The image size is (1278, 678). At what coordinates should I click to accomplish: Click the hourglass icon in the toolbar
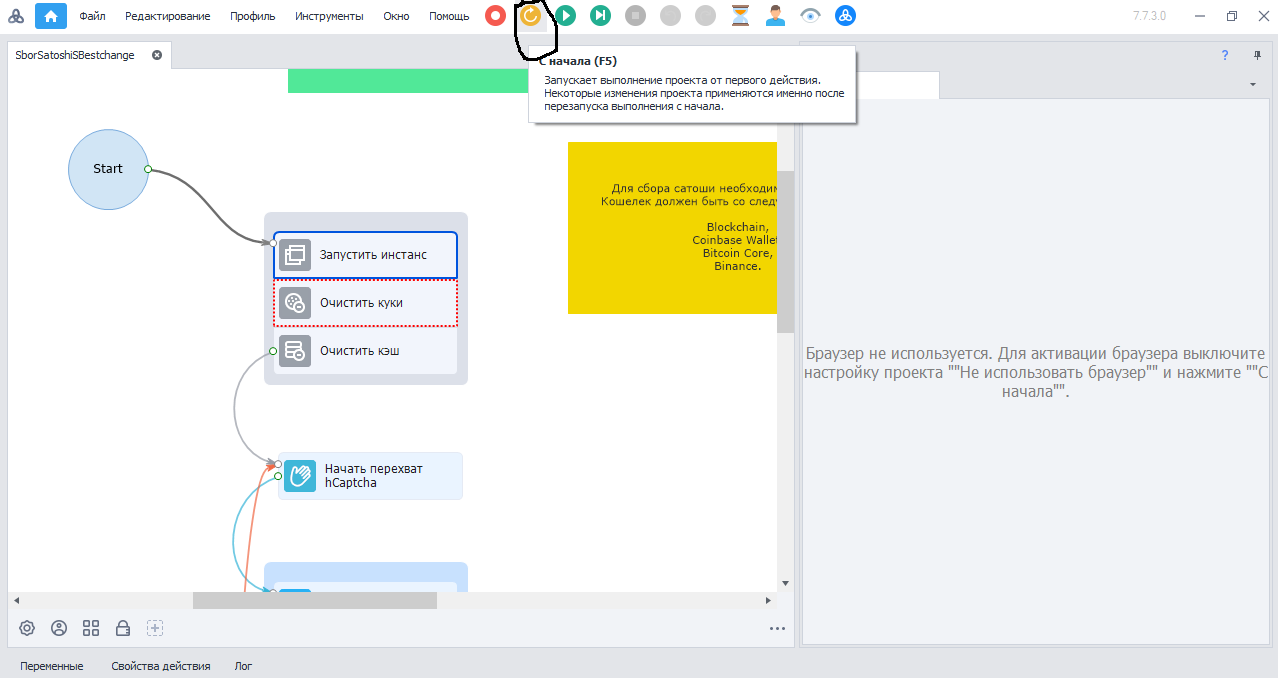point(740,15)
